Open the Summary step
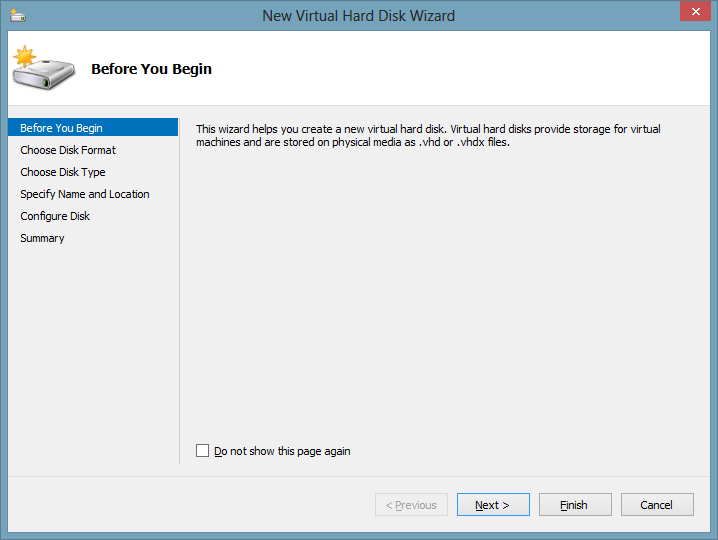This screenshot has height=540, width=718. [42, 238]
